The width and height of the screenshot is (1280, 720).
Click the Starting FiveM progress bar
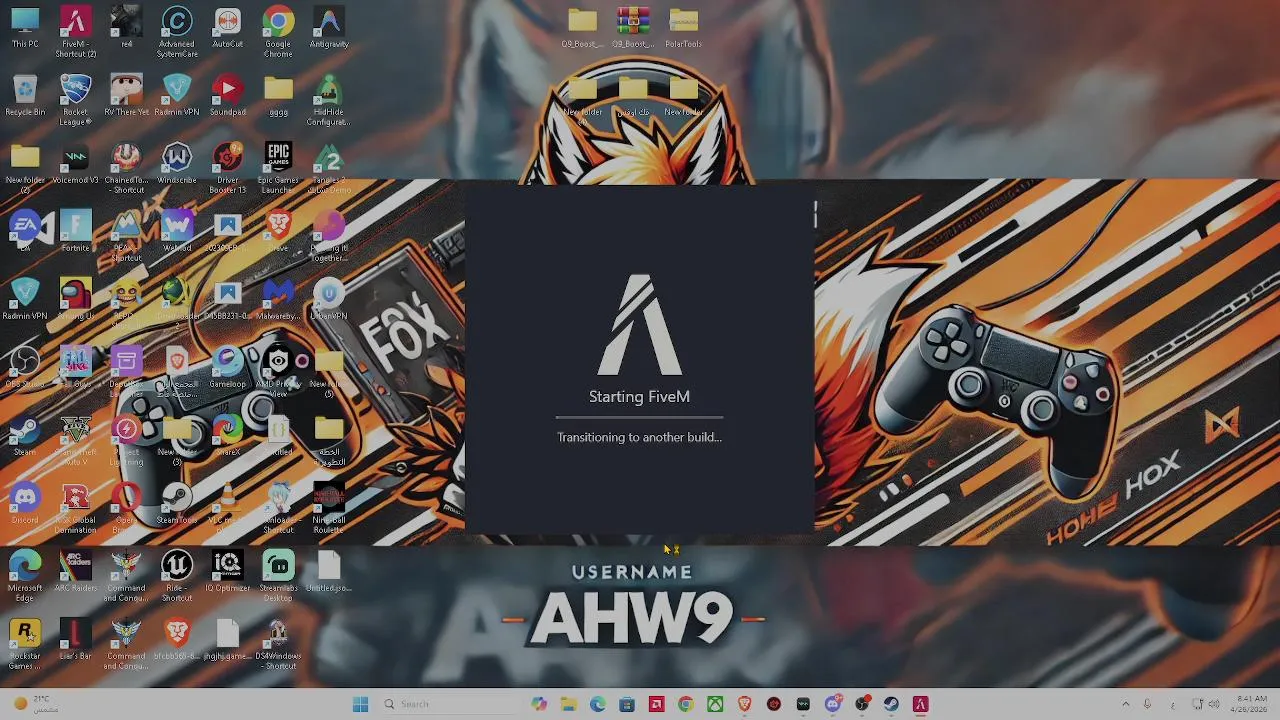pyautogui.click(x=639, y=417)
